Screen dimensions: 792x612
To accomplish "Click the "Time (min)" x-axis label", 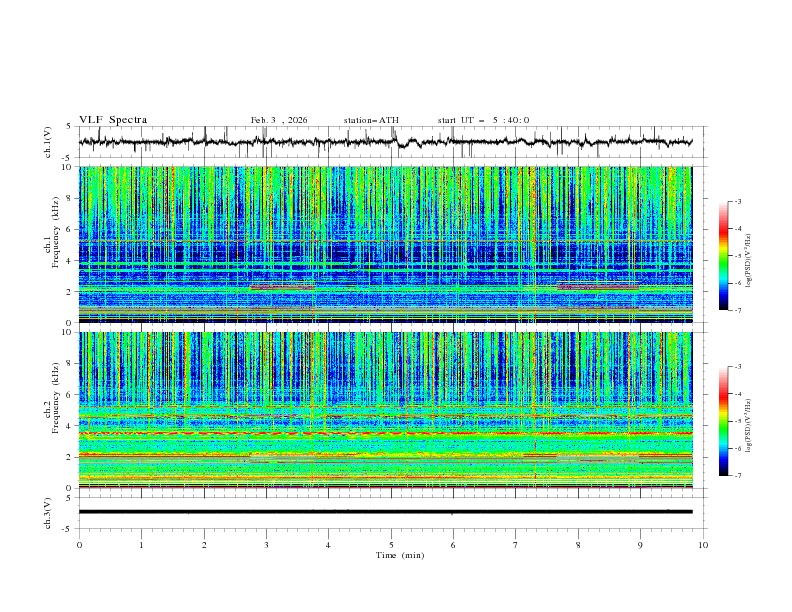I will tap(400, 555).
